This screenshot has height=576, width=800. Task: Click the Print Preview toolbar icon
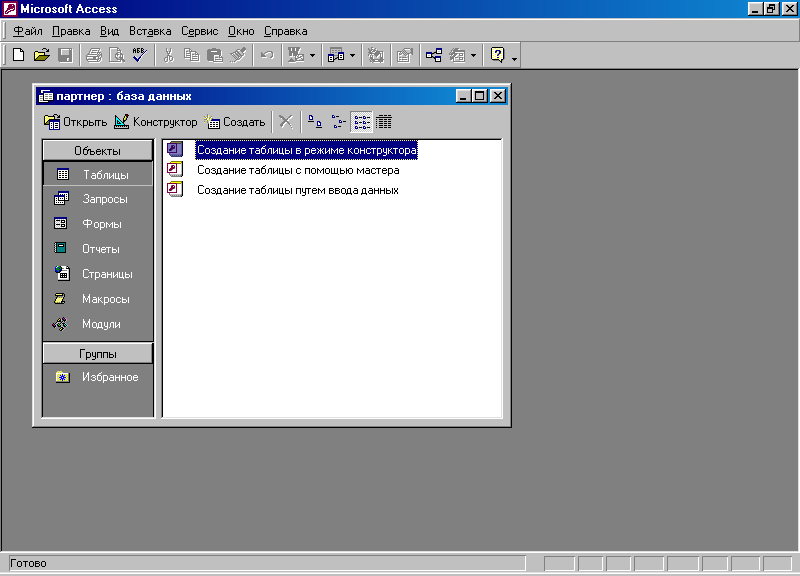pyautogui.click(x=117, y=55)
